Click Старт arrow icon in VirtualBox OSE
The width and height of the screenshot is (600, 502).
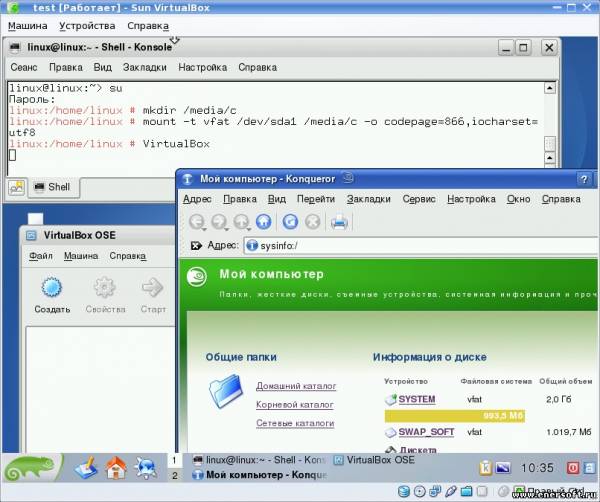[x=153, y=288]
